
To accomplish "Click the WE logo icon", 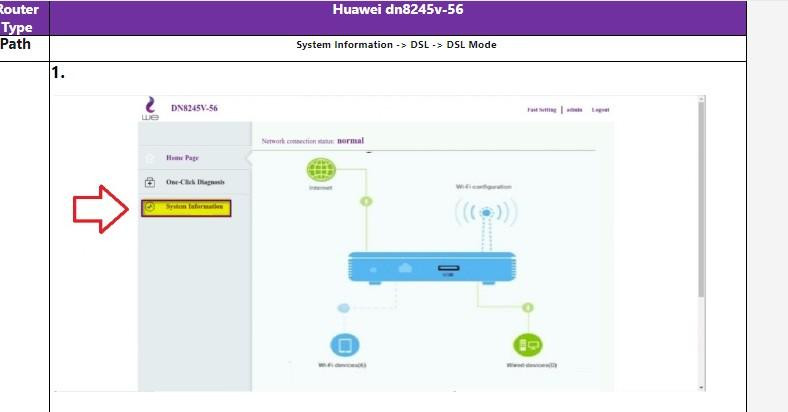I will (150, 109).
